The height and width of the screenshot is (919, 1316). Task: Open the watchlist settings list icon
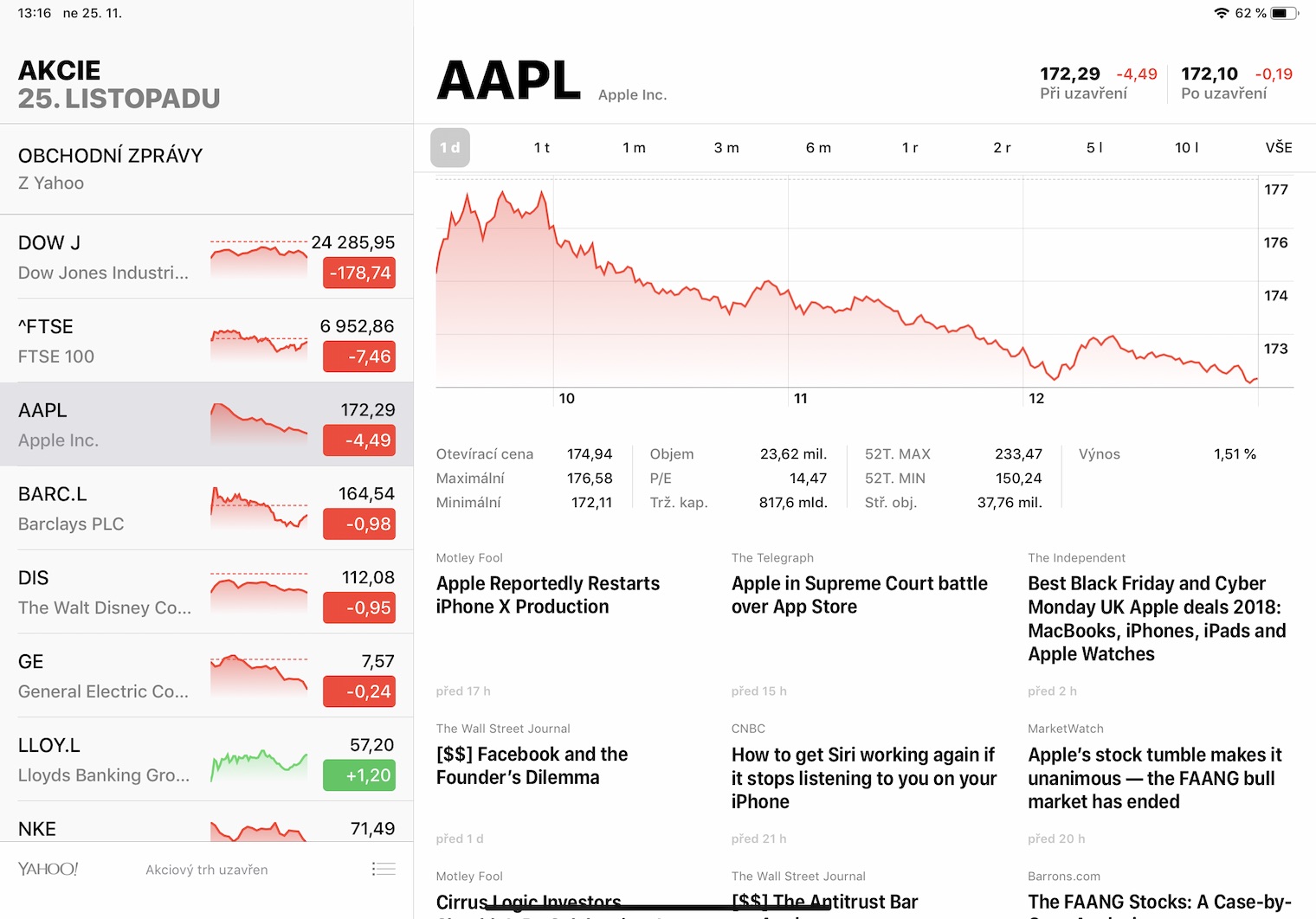coord(384,869)
